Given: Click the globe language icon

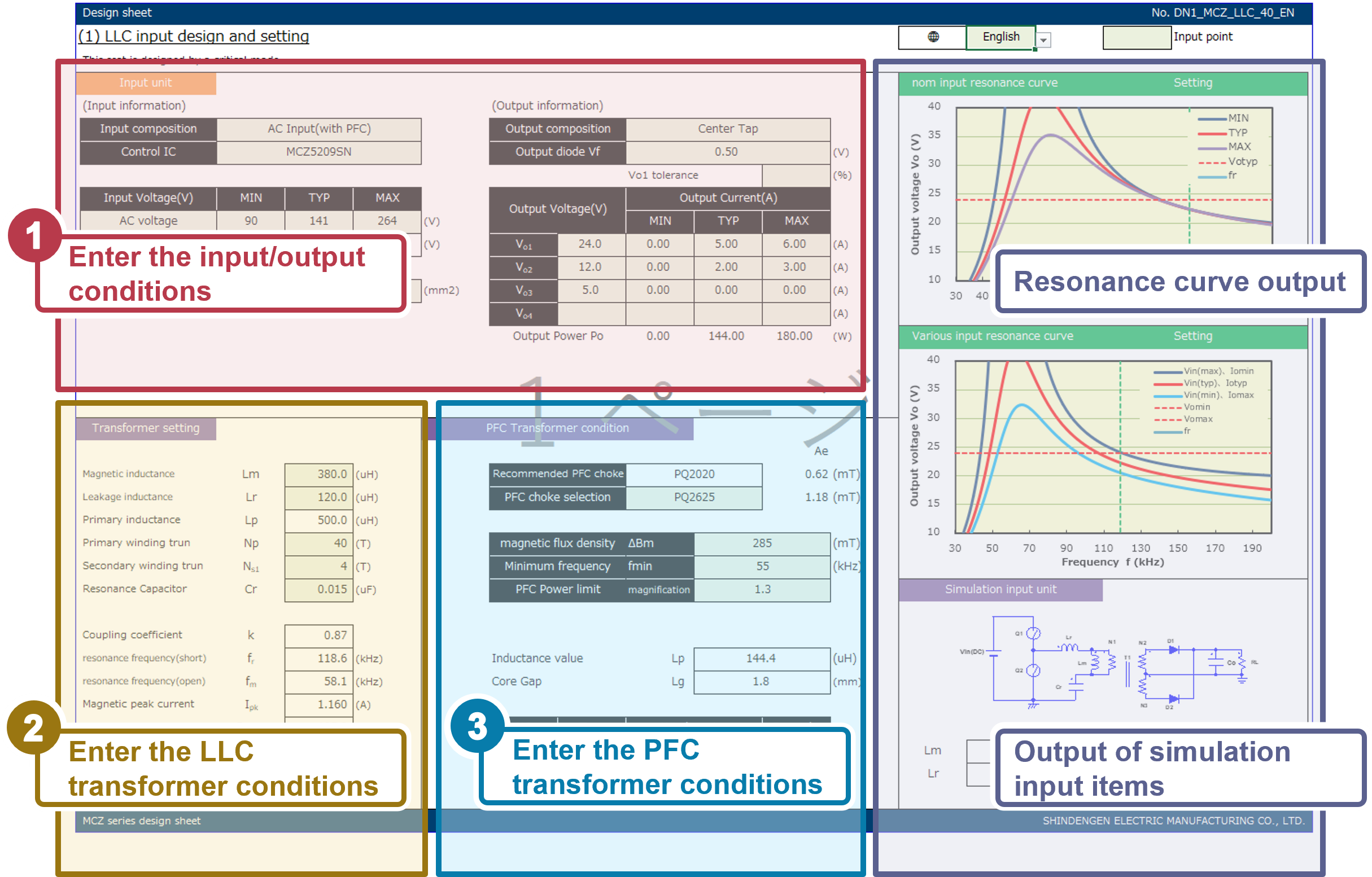Looking at the screenshot, I should click(933, 37).
